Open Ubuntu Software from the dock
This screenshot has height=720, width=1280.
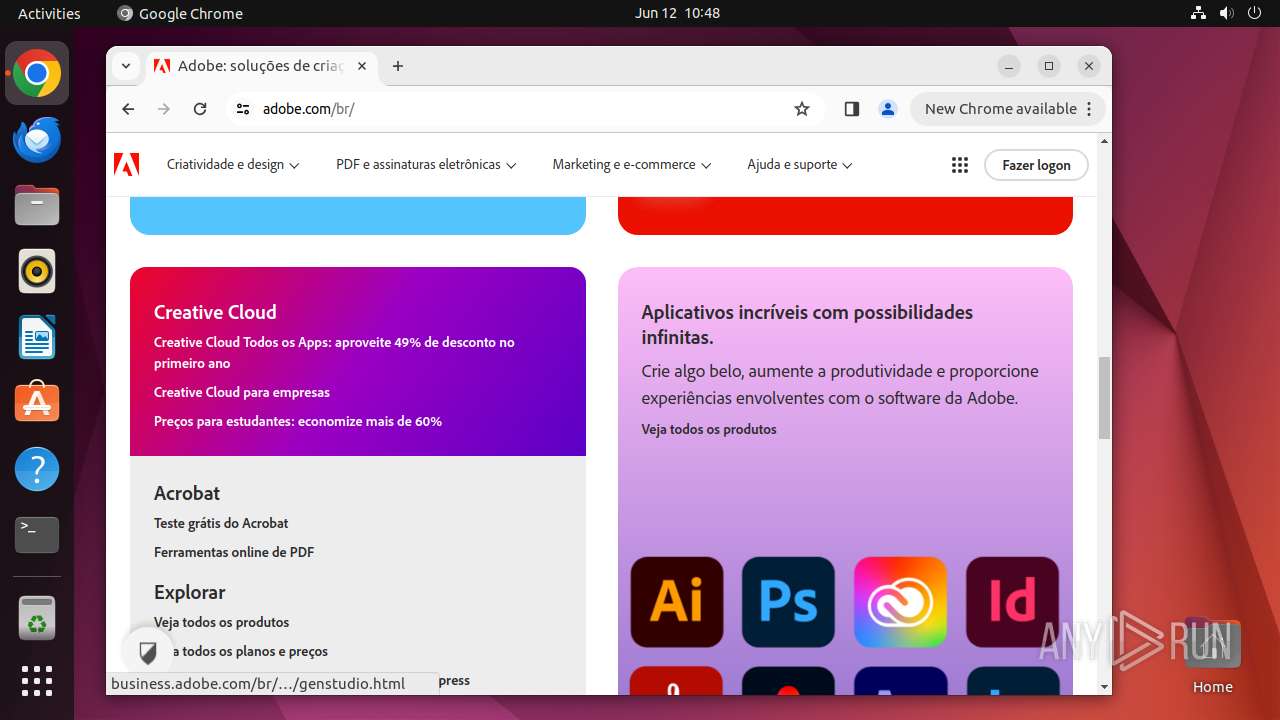pyautogui.click(x=37, y=403)
